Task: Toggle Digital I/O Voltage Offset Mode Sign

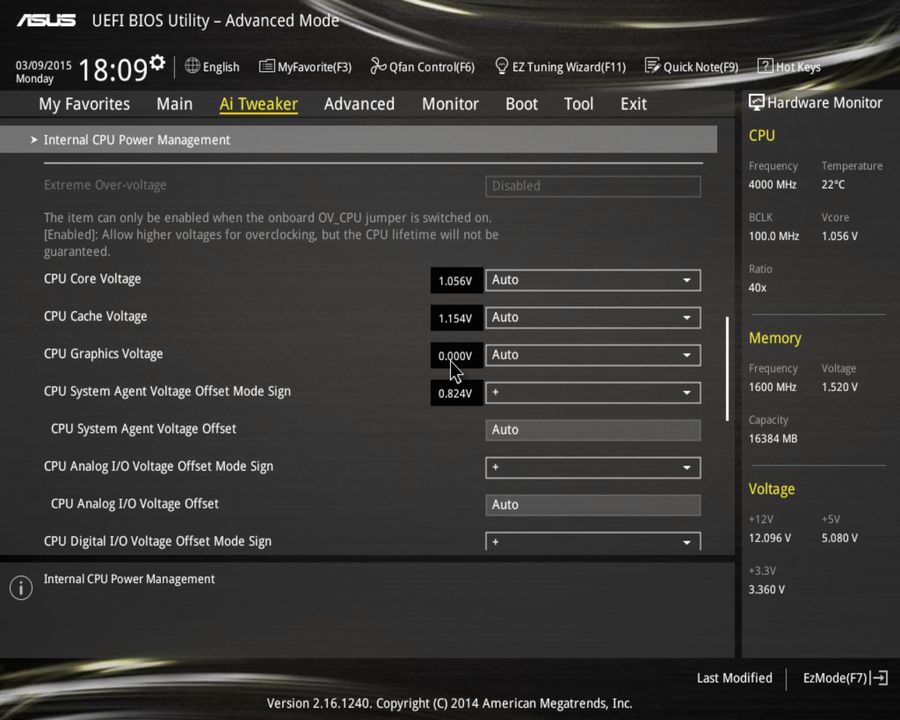Action: pyautogui.click(x=593, y=541)
